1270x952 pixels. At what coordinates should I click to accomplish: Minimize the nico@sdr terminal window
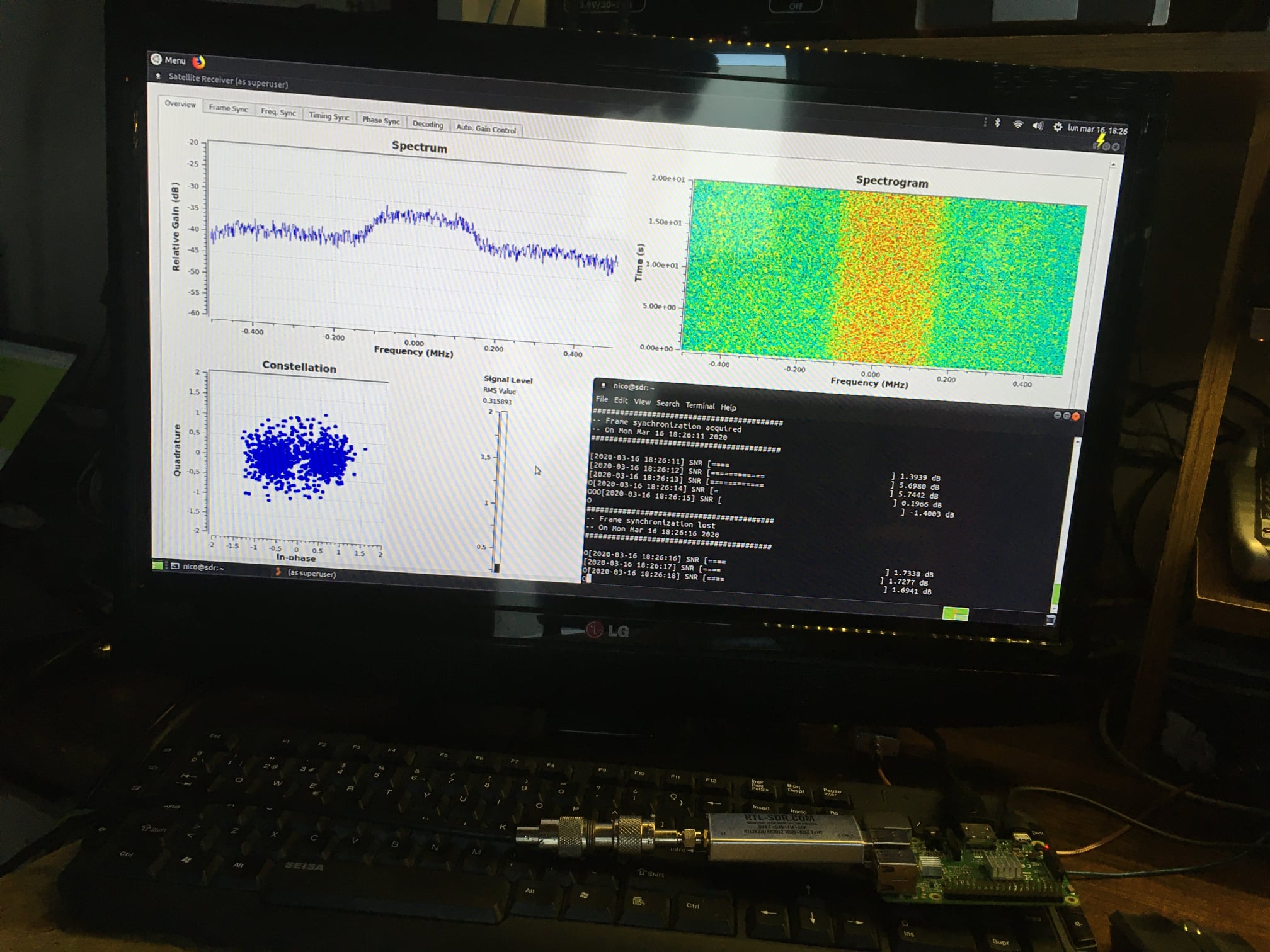(x=1058, y=415)
